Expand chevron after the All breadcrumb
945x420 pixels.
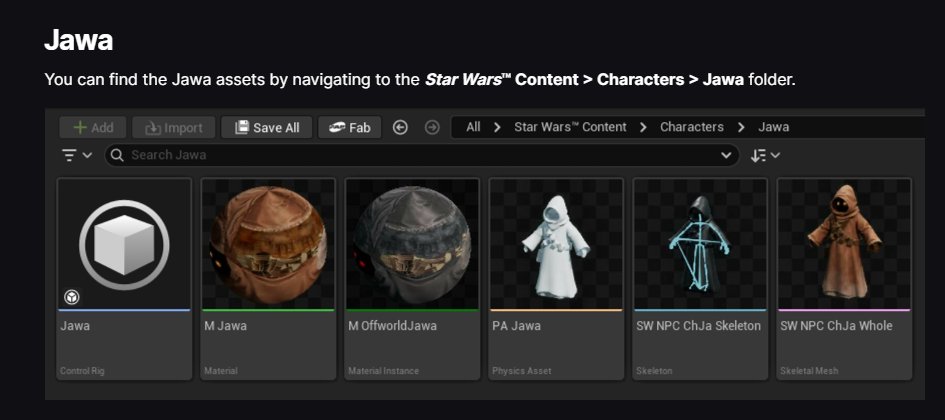coord(497,127)
